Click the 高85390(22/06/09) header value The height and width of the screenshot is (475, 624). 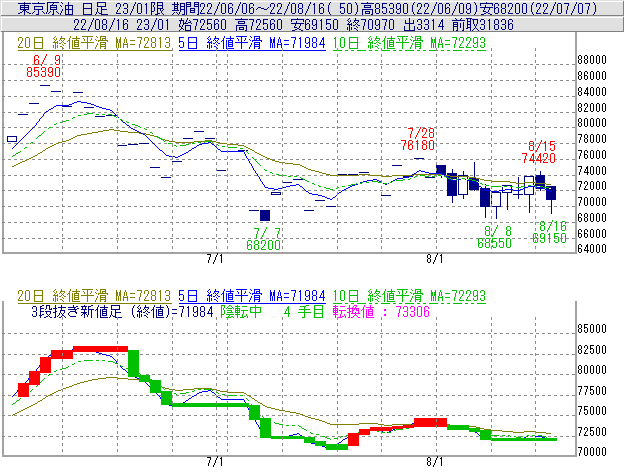(x=420, y=8)
